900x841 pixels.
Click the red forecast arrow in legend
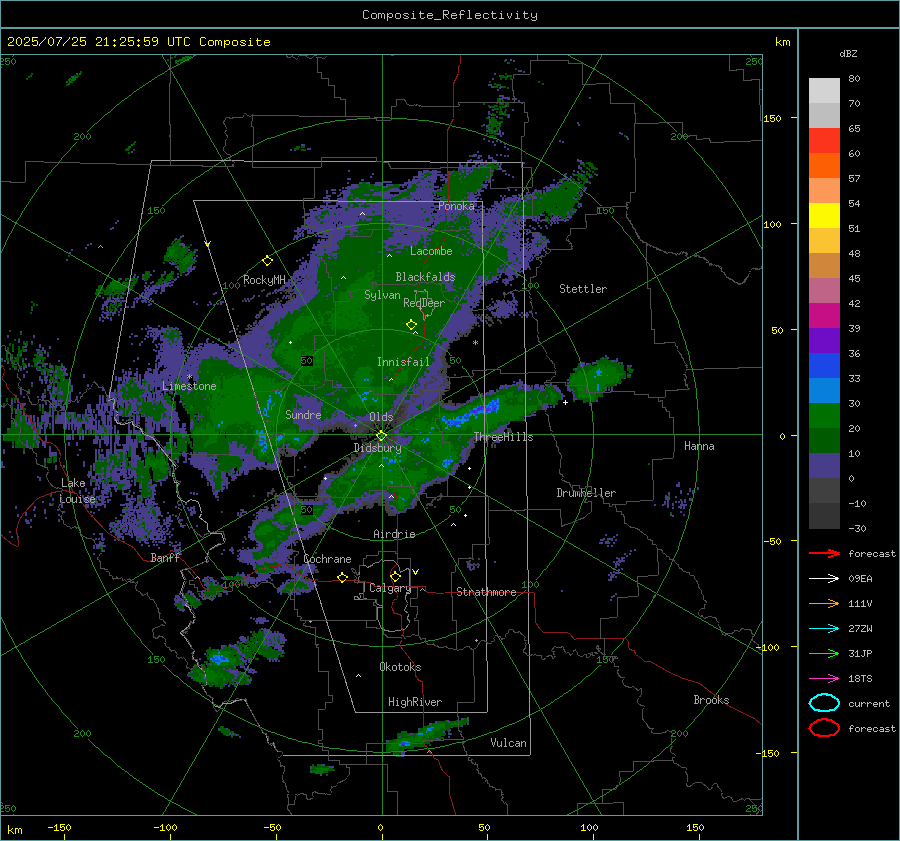pos(824,553)
